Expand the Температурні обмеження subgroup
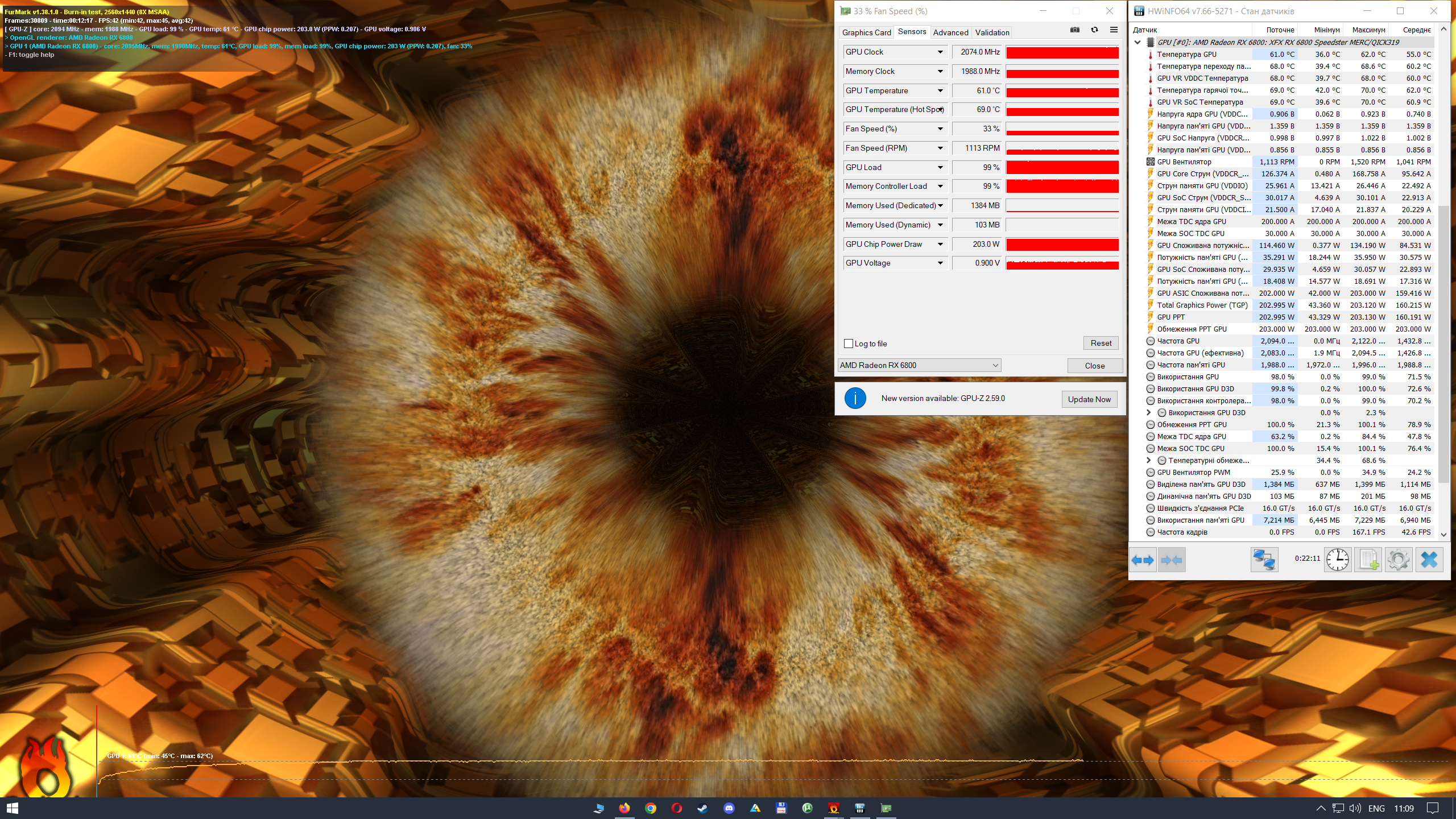 tap(1148, 461)
